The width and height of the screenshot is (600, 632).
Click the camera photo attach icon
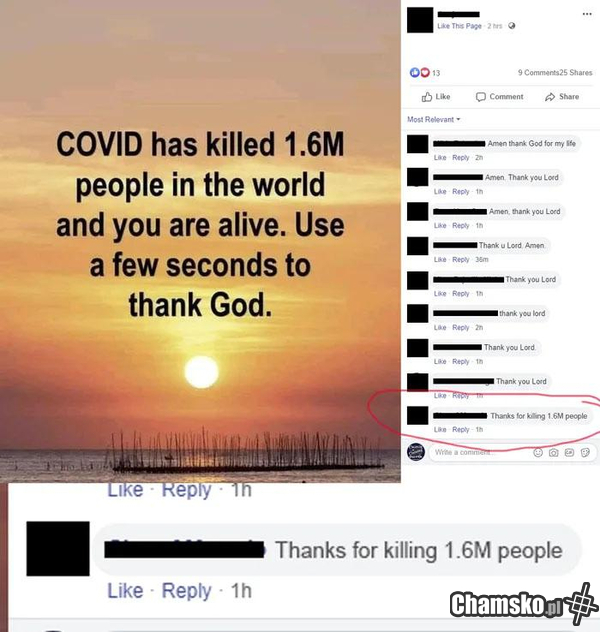point(554,453)
